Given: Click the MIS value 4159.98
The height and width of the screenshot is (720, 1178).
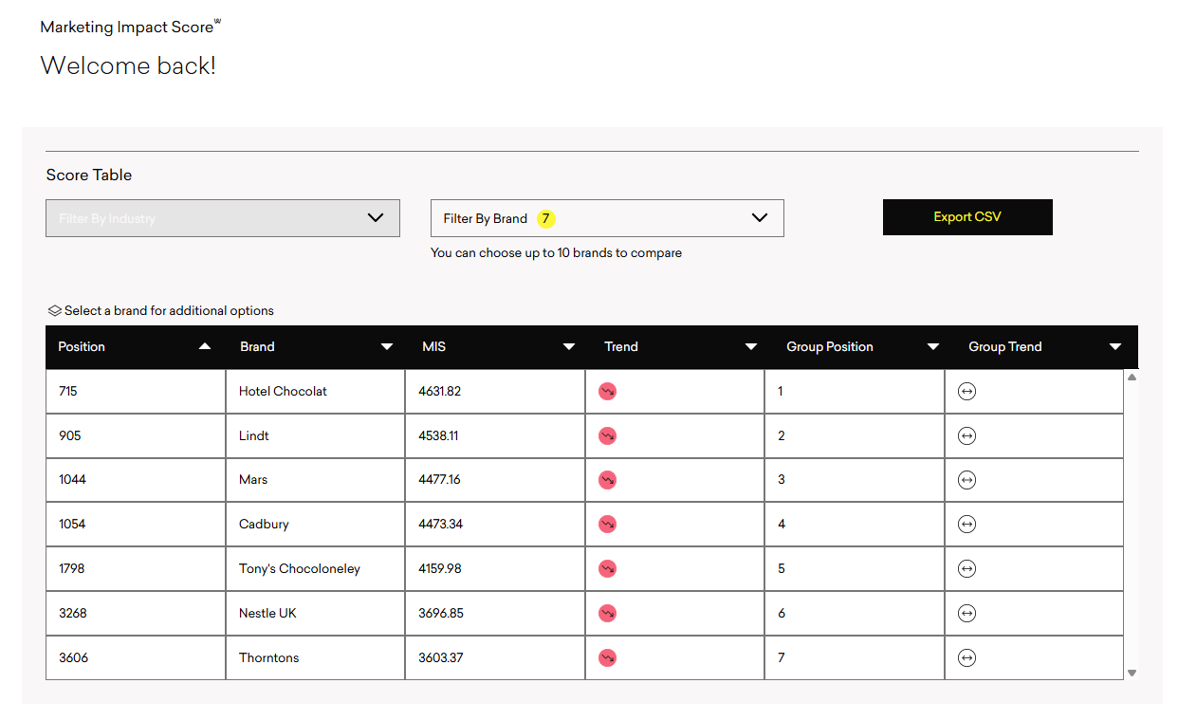Looking at the screenshot, I should pyautogui.click(x=439, y=569).
